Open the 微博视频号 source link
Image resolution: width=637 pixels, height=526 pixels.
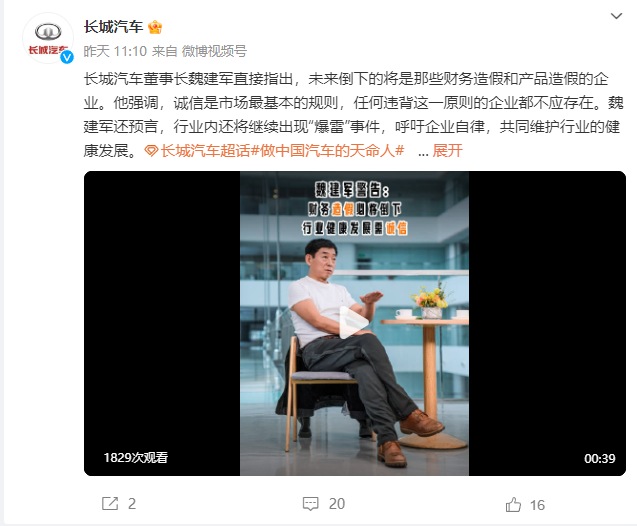214,51
